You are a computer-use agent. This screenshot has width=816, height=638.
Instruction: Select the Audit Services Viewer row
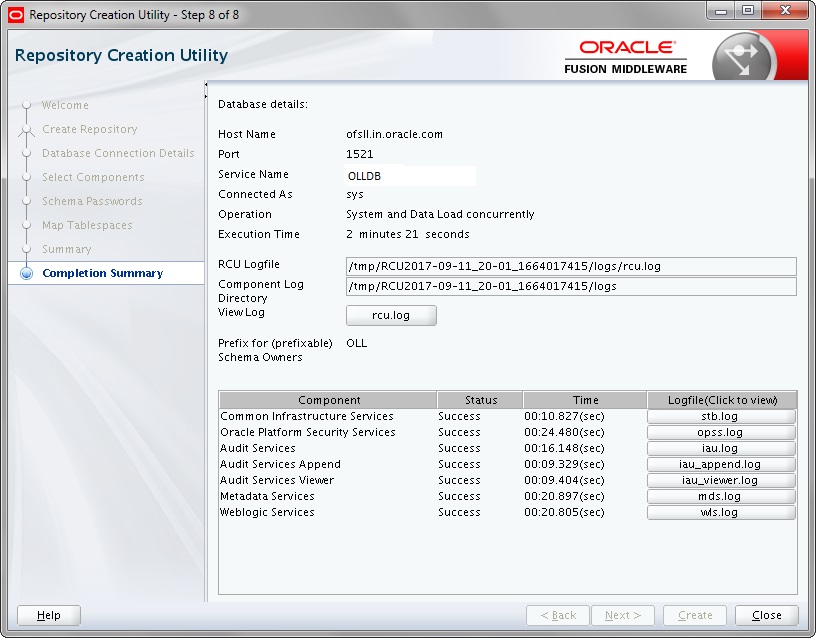coord(507,480)
